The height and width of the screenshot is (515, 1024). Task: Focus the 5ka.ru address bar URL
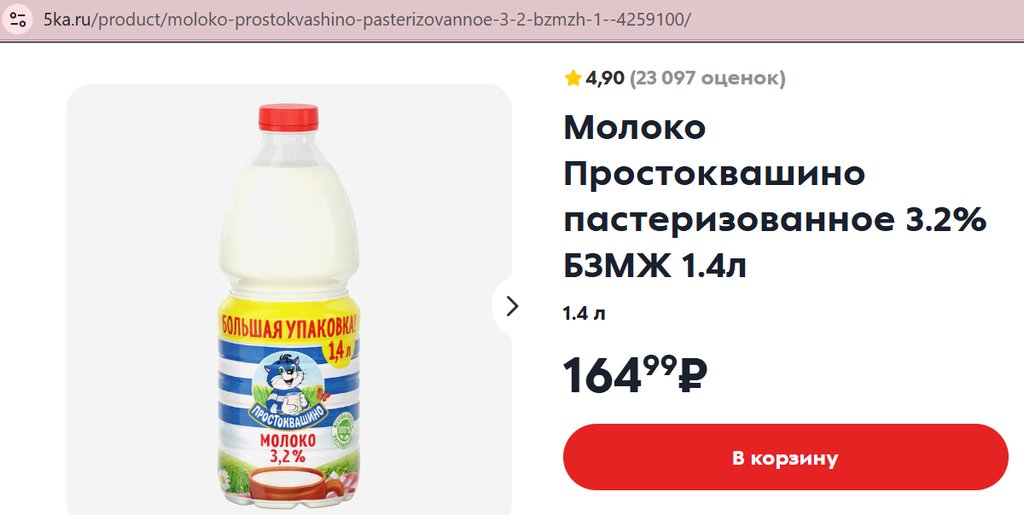(366, 20)
